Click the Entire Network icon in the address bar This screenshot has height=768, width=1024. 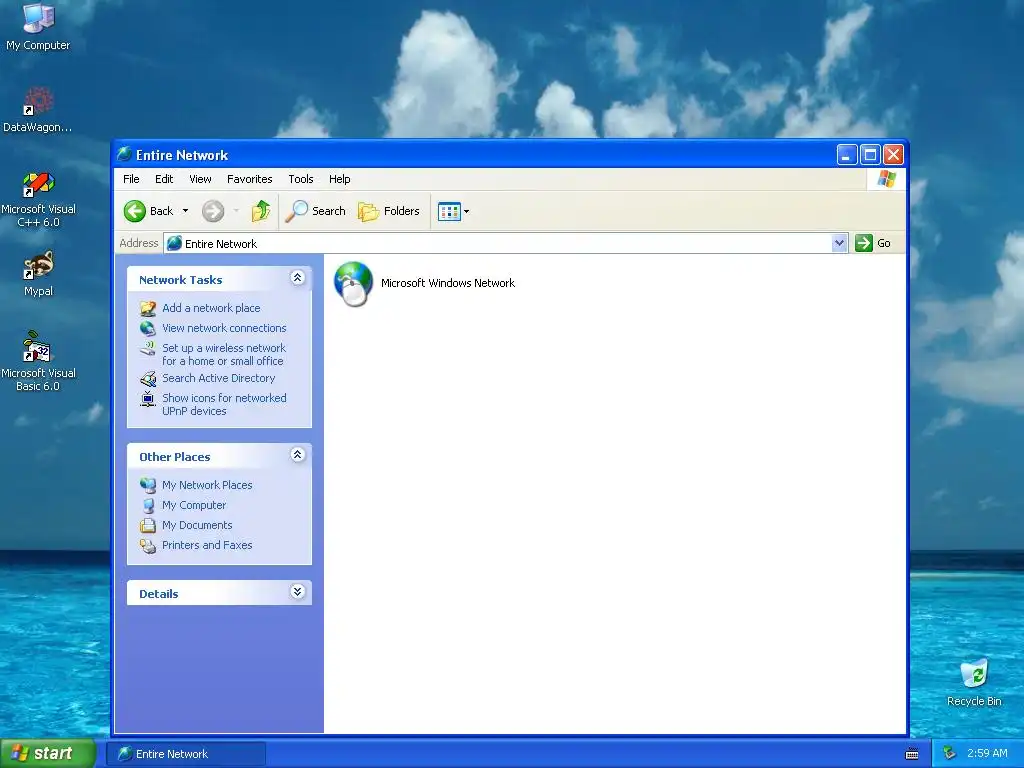pyautogui.click(x=174, y=244)
